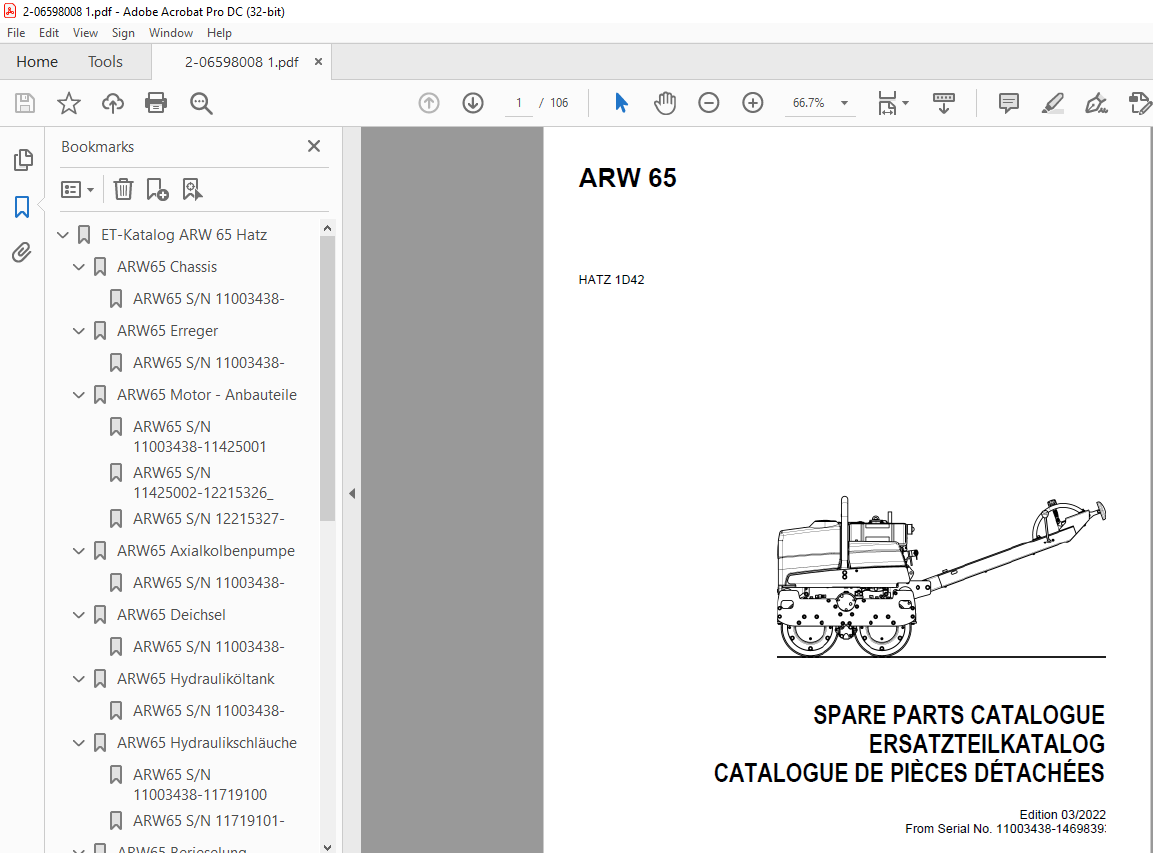Open the zoom level dropdown
The image size is (1153, 853).
coord(844,103)
